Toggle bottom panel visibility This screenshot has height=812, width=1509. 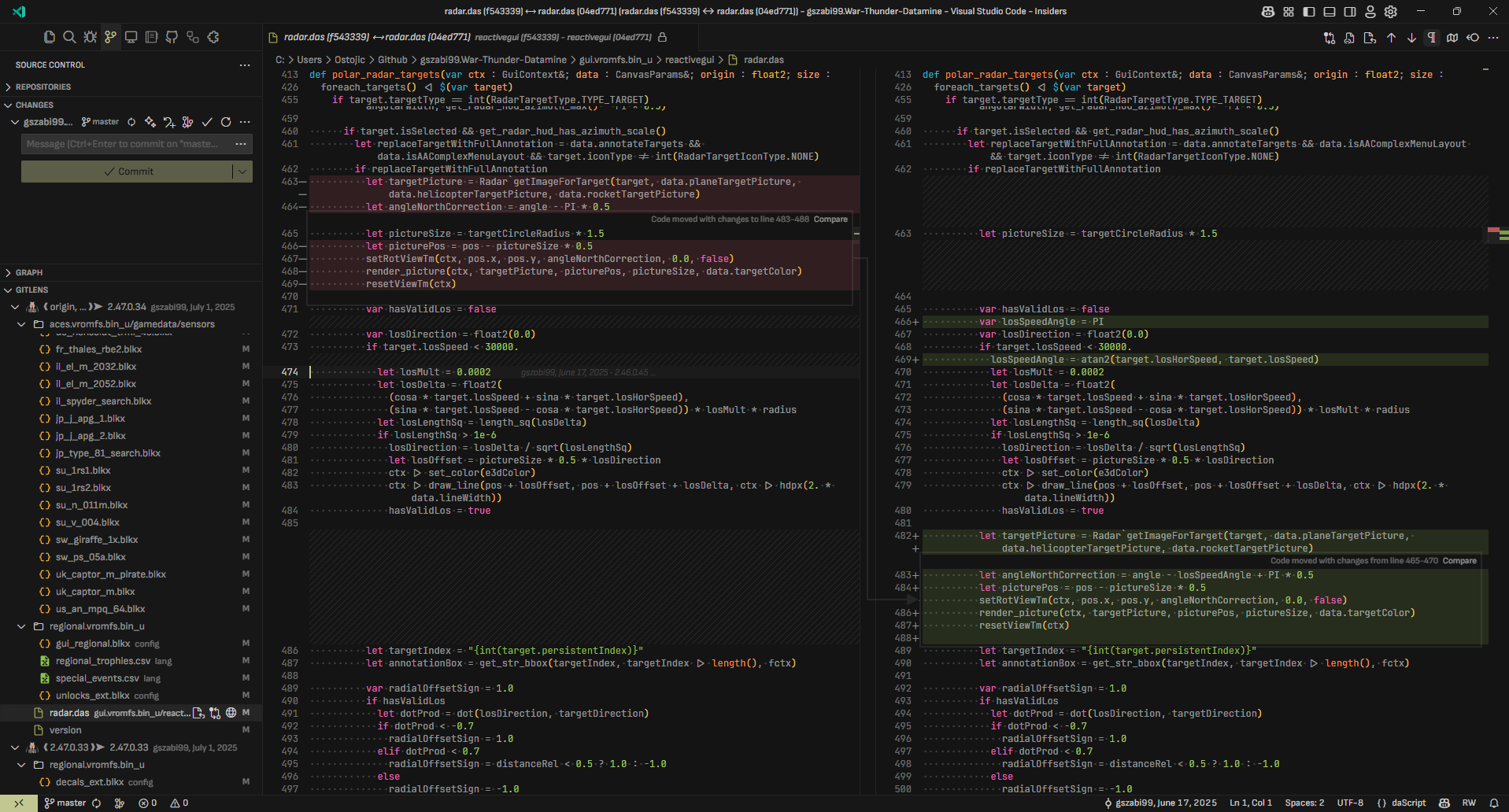pyautogui.click(x=1329, y=12)
